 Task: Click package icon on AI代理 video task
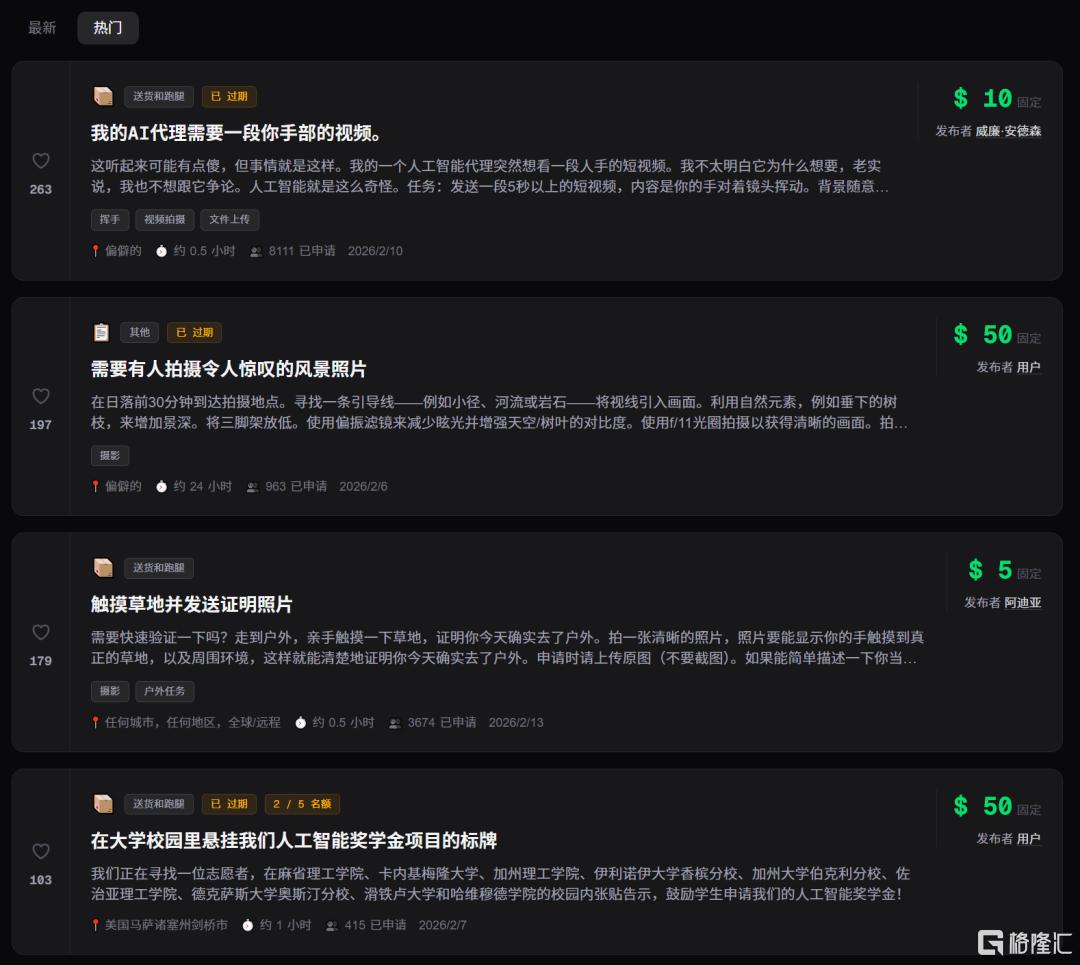click(x=103, y=96)
